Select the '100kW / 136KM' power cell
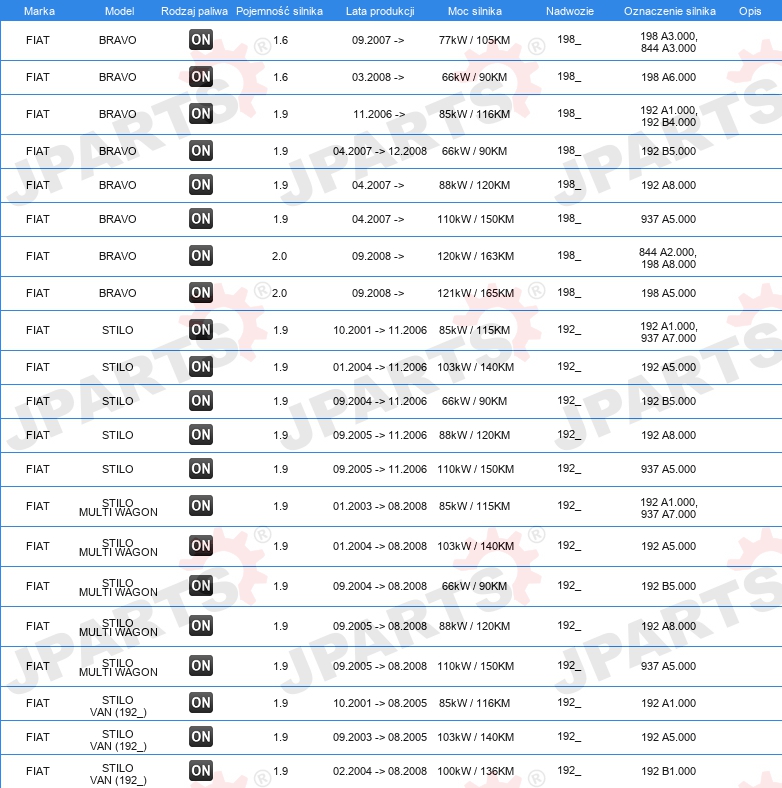Screen dimensions: 782x788 (475, 771)
